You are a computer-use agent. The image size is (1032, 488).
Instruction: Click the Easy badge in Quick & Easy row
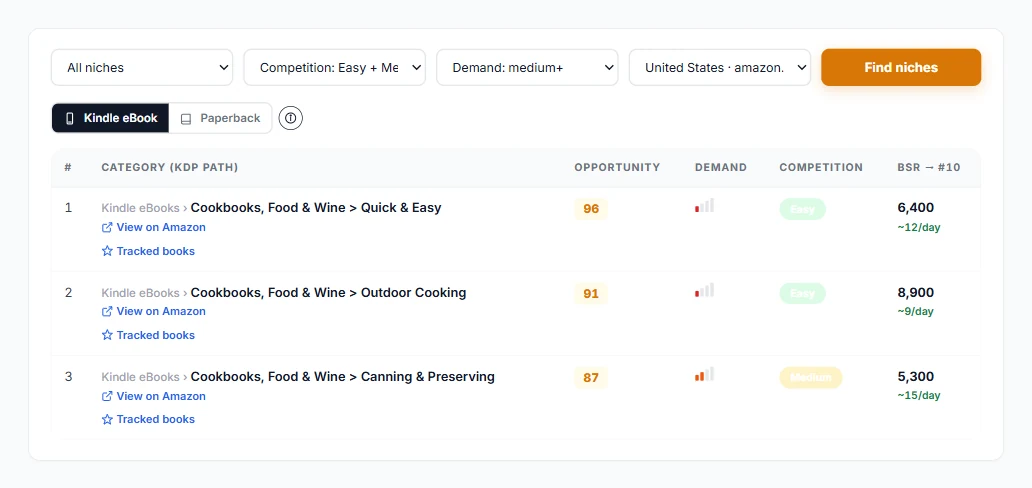802,209
